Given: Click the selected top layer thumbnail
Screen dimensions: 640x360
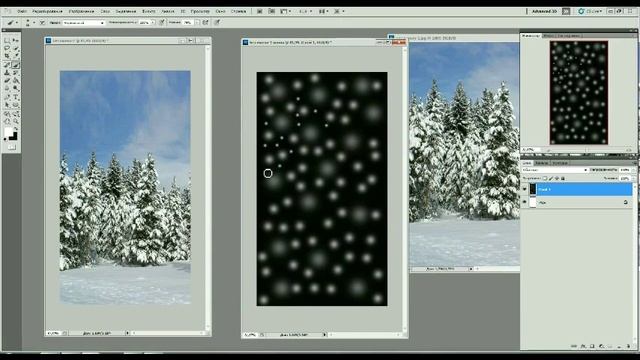Looking at the screenshot, I should pos(533,189).
